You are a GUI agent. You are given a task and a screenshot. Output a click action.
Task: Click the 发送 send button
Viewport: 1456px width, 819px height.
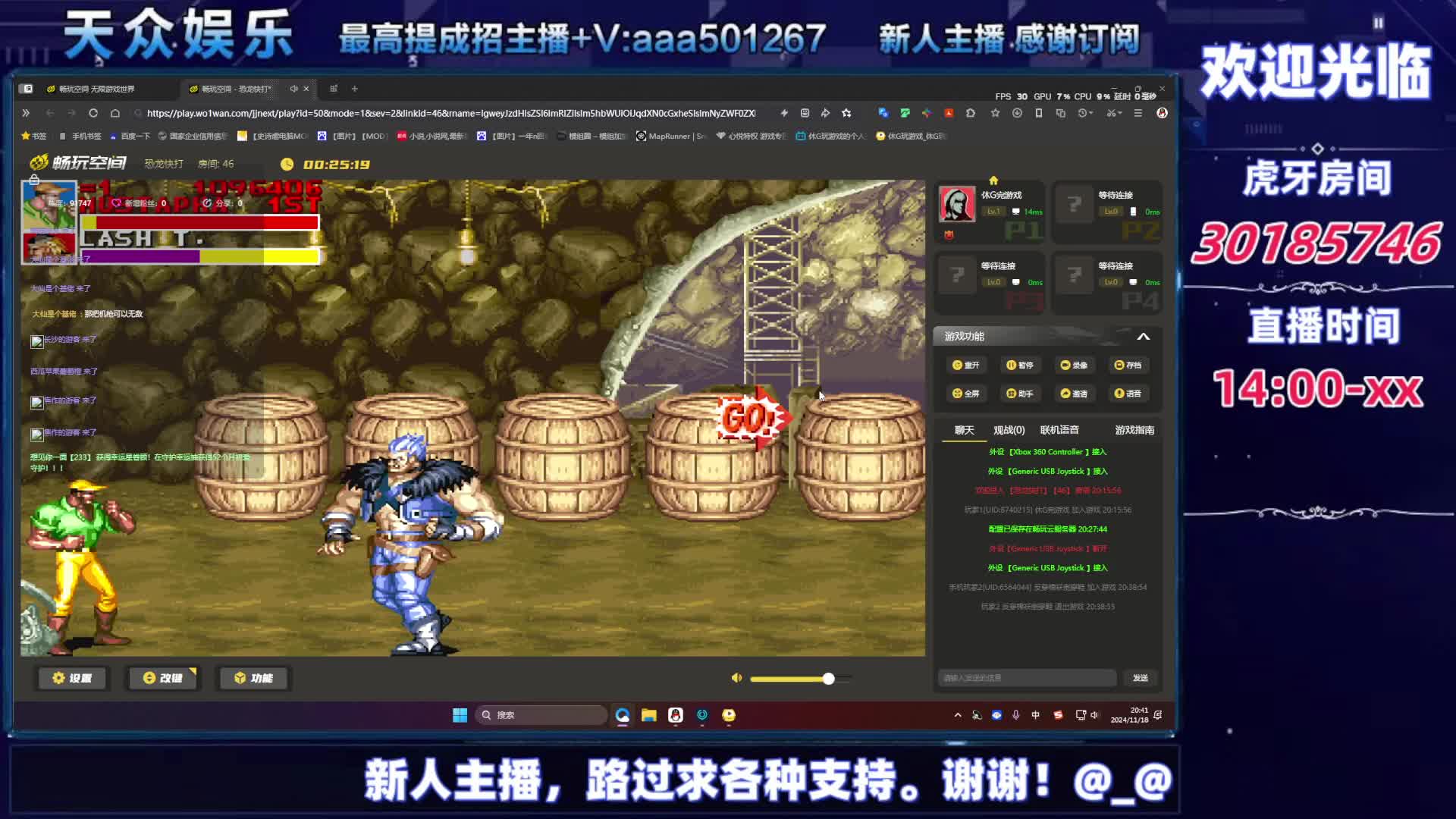pyautogui.click(x=1140, y=678)
